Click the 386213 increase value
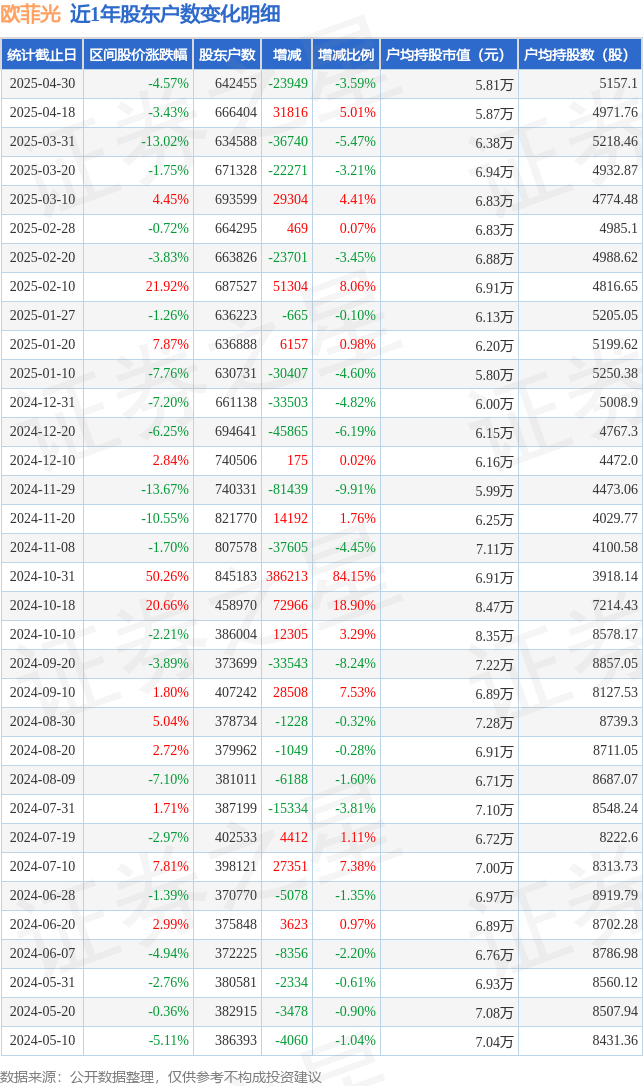Screen dimensions: 643x1086 287,576
